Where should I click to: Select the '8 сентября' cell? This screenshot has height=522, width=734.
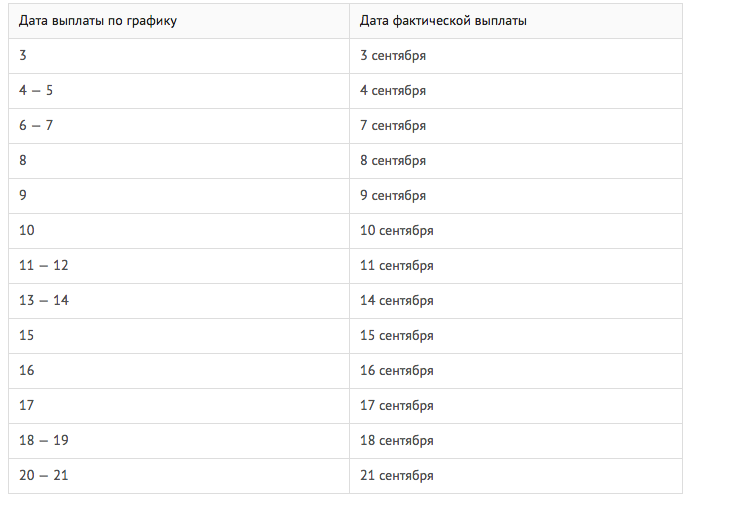click(516, 161)
